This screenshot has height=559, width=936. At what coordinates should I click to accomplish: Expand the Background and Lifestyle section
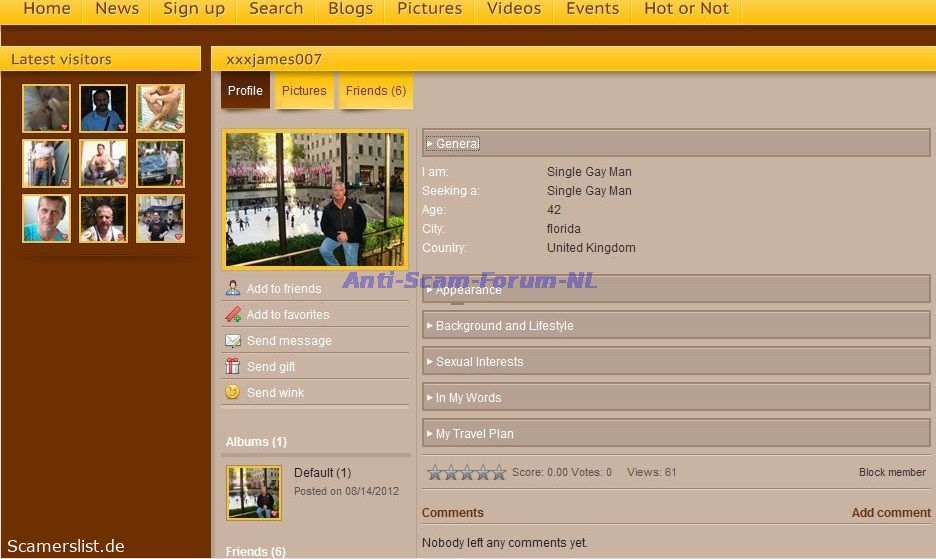(504, 326)
